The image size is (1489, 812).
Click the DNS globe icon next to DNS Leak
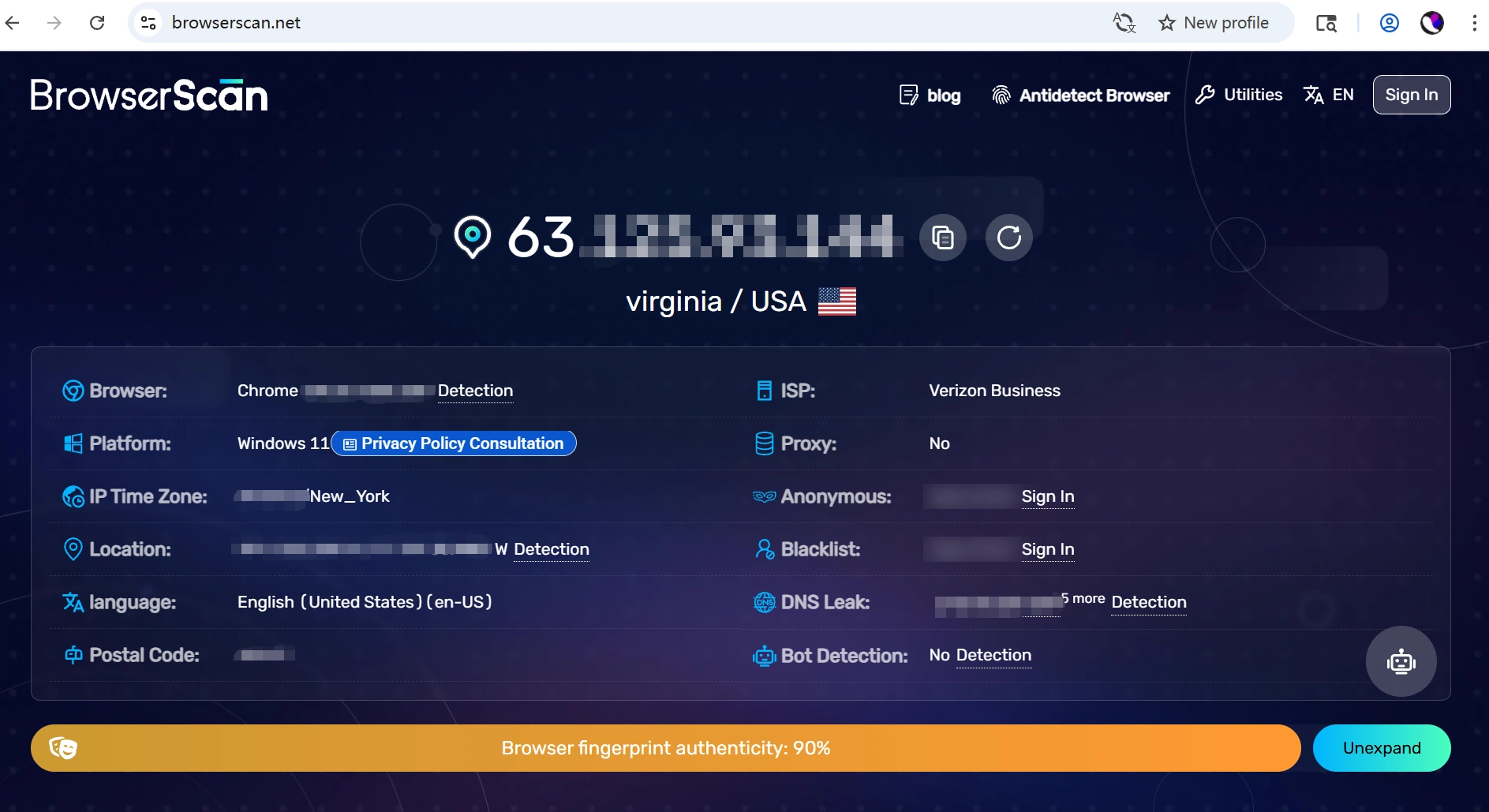pos(765,602)
